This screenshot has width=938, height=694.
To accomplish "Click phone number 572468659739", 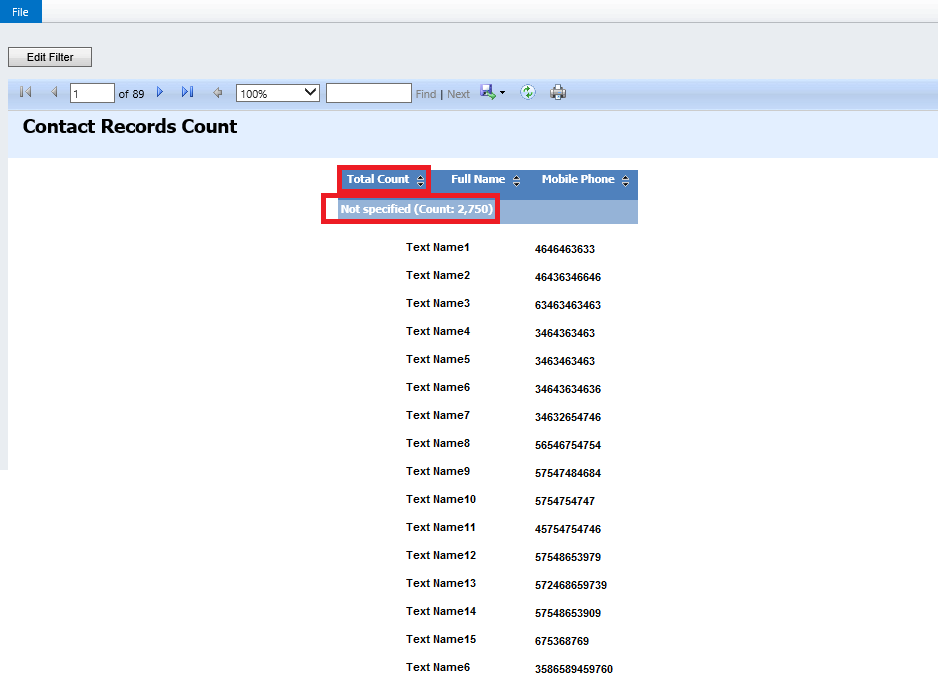I will tap(571, 585).
